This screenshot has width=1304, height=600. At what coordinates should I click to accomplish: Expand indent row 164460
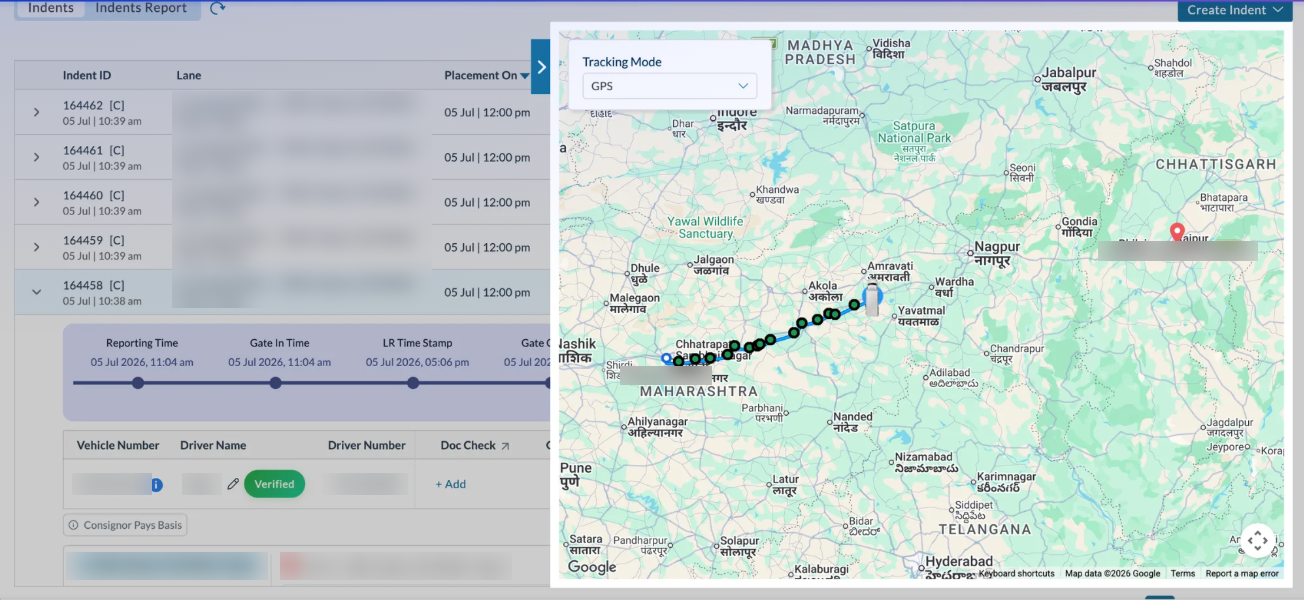click(37, 202)
